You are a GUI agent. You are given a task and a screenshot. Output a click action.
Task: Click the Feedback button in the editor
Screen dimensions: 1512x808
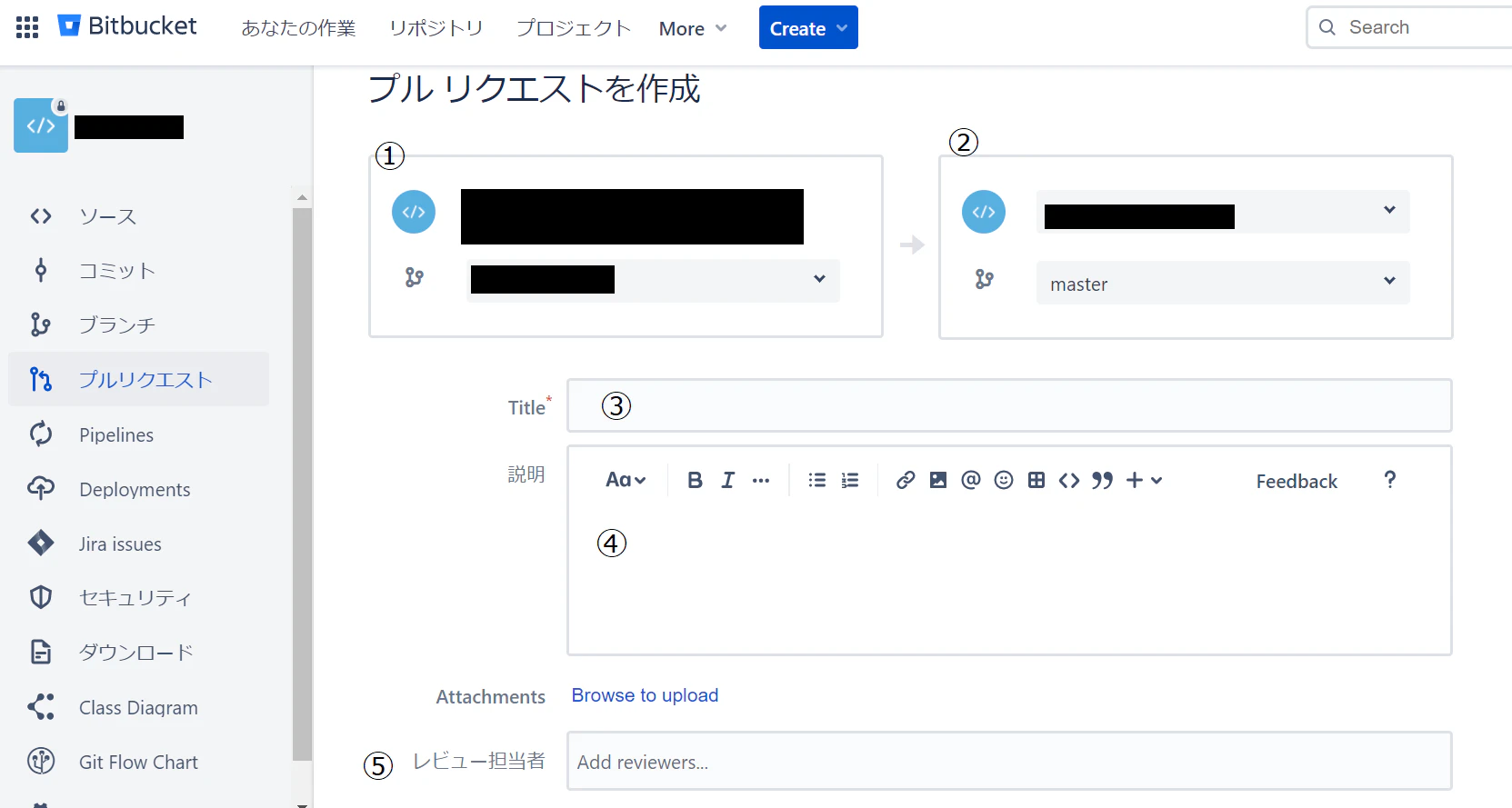(1297, 481)
